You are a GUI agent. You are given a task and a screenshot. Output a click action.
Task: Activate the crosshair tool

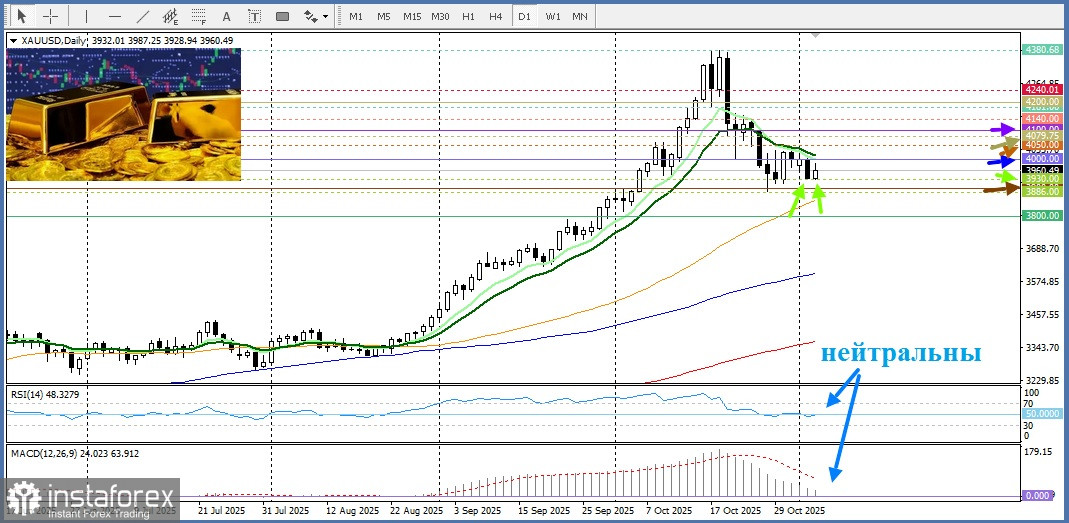tap(50, 16)
